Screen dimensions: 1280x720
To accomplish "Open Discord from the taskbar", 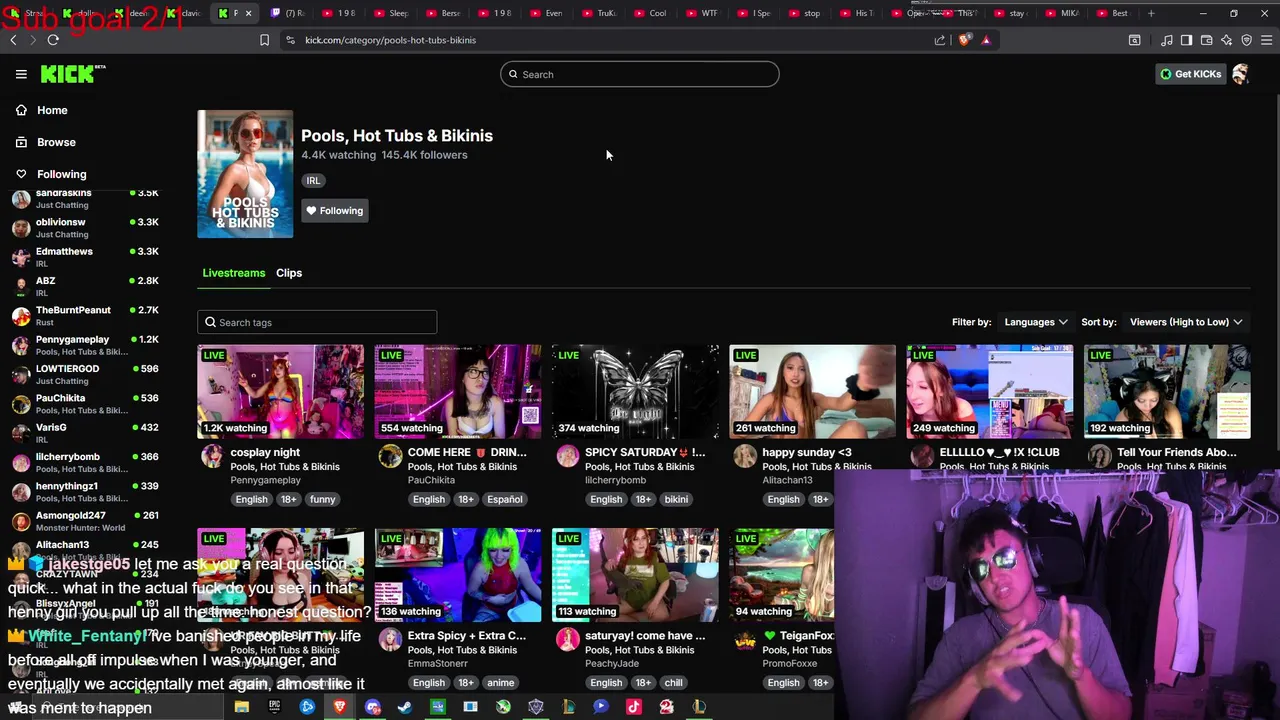I will pyautogui.click(x=372, y=707).
